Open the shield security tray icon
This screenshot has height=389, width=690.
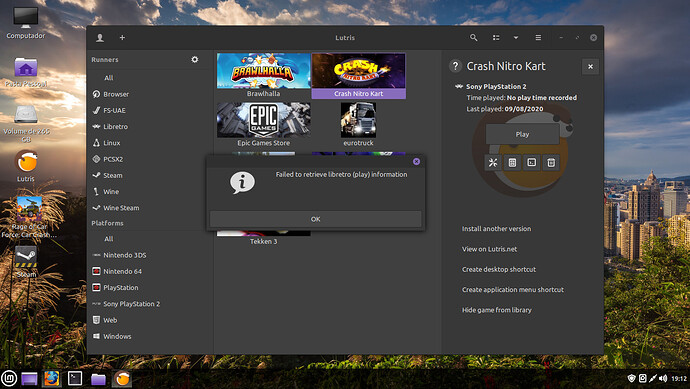[x=631, y=378]
